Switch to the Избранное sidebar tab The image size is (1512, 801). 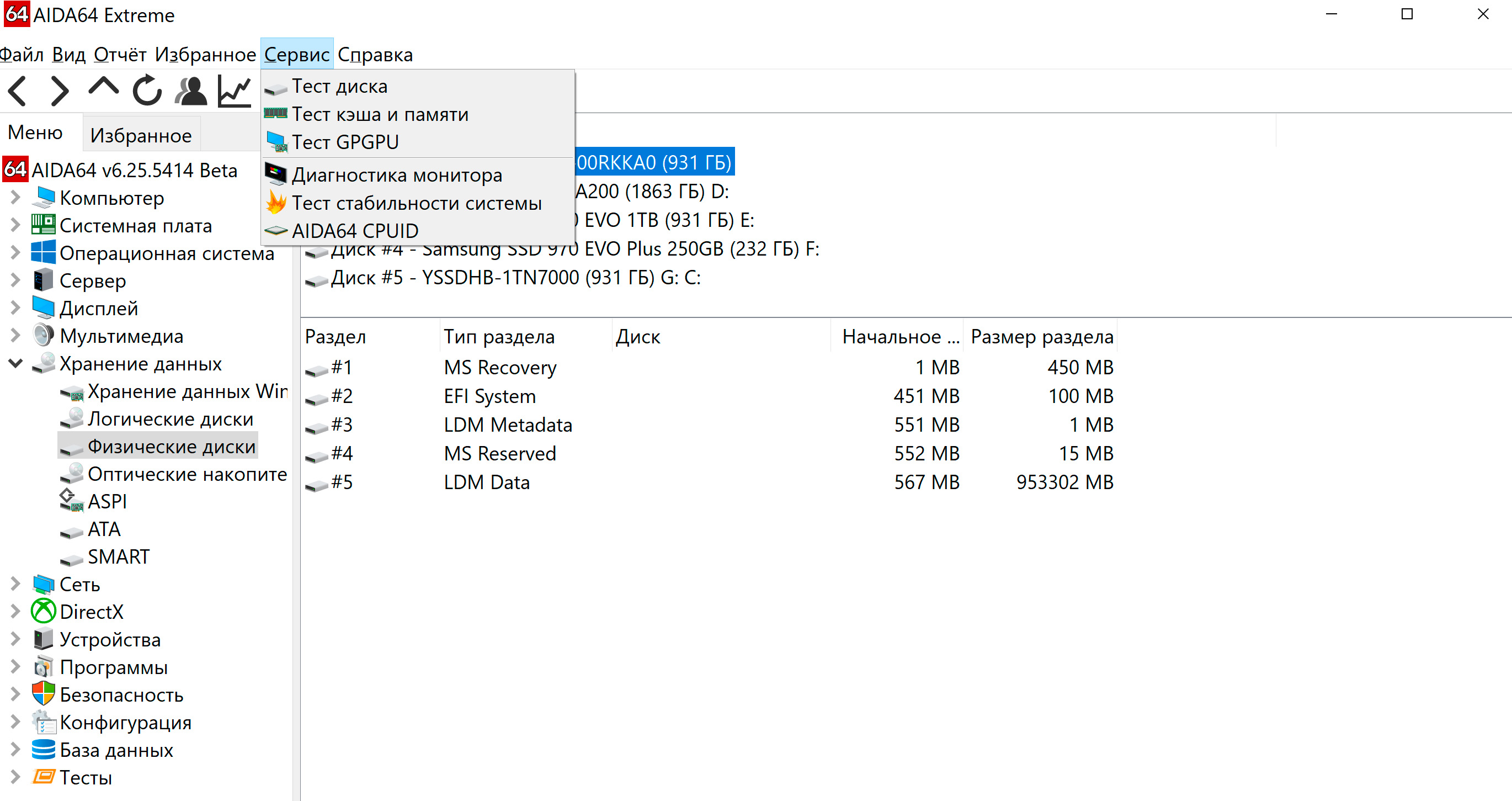click(x=141, y=135)
